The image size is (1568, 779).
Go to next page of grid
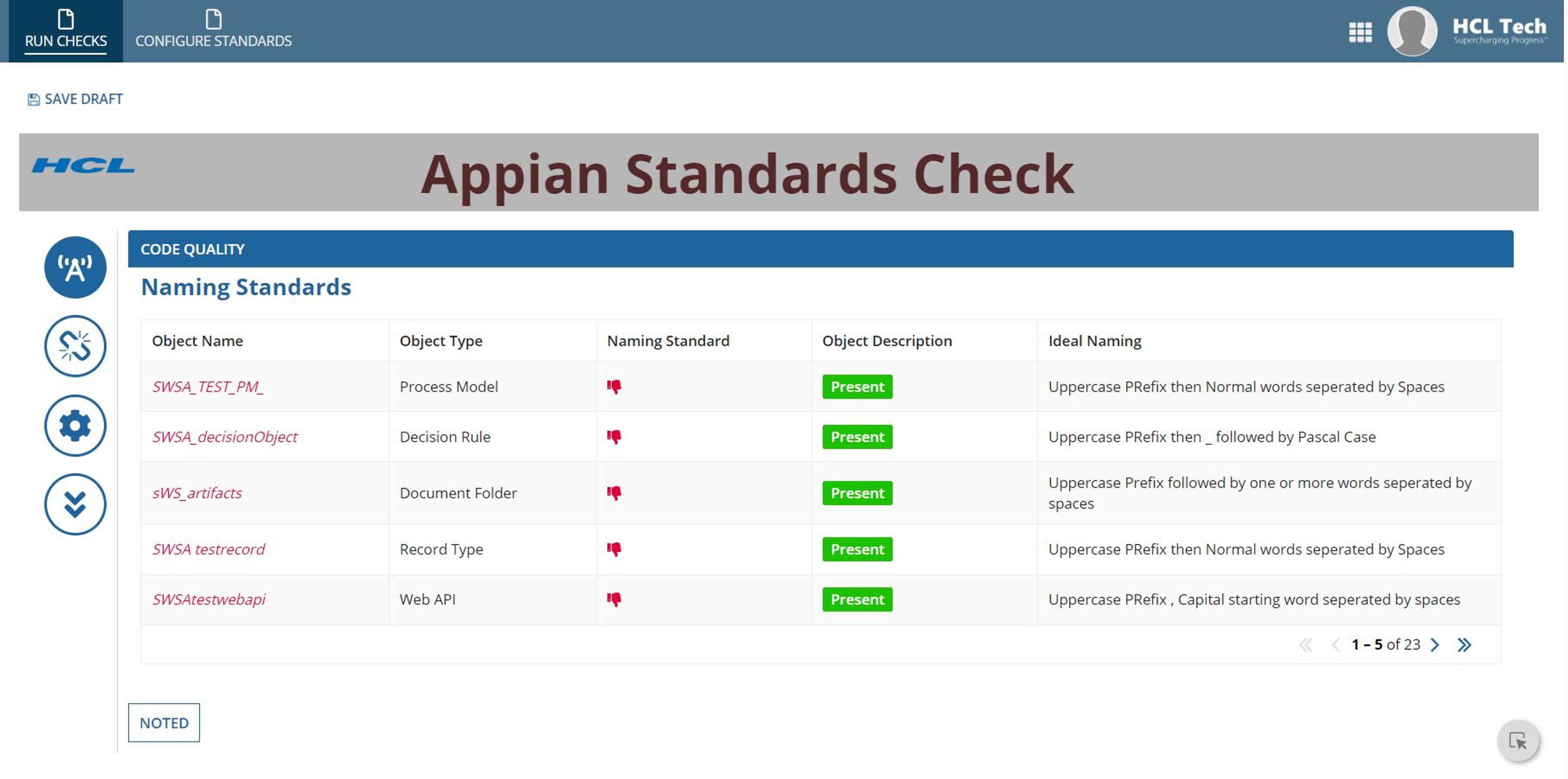tap(1435, 645)
